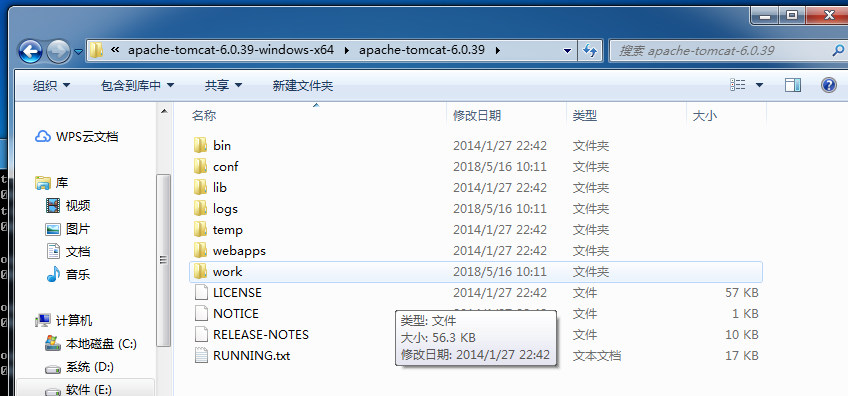The image size is (848, 396).
Task: Click the refresh icon beside address bar
Action: click(589, 51)
